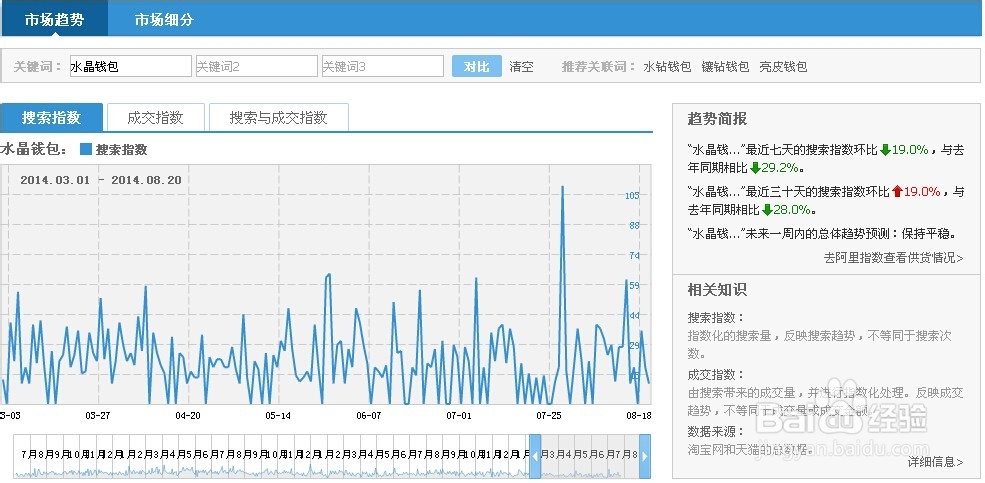The image size is (985, 483).
Task: Open the 市场细分 tab
Action: coord(164,19)
